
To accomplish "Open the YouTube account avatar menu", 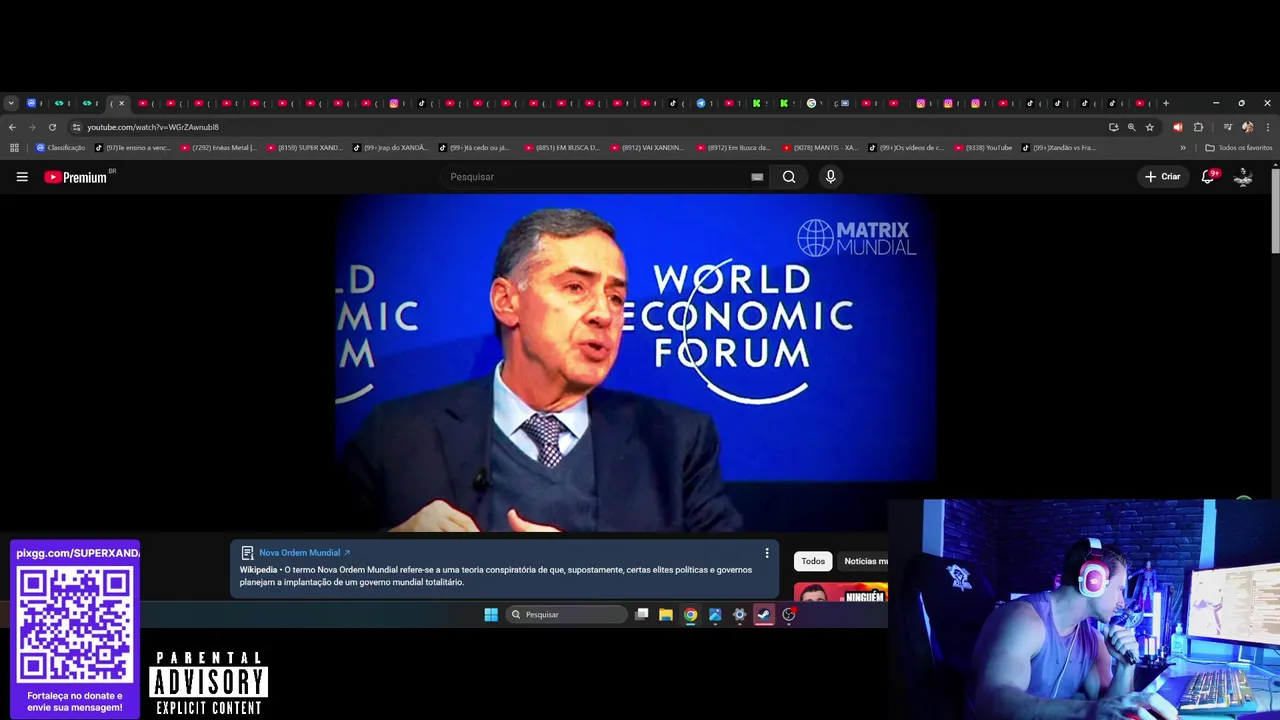I will coord(1243,177).
